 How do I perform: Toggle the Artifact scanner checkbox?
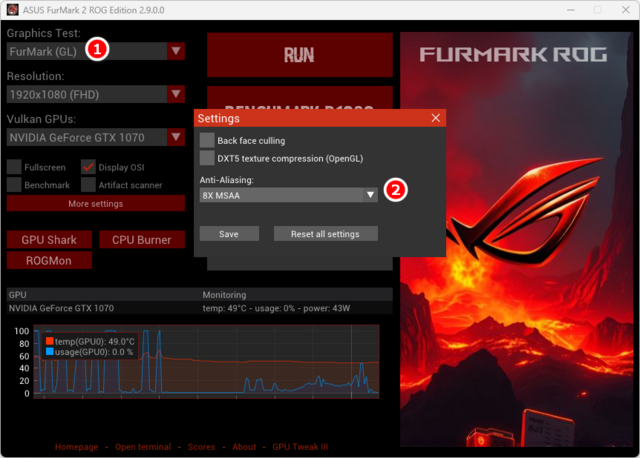(88, 185)
